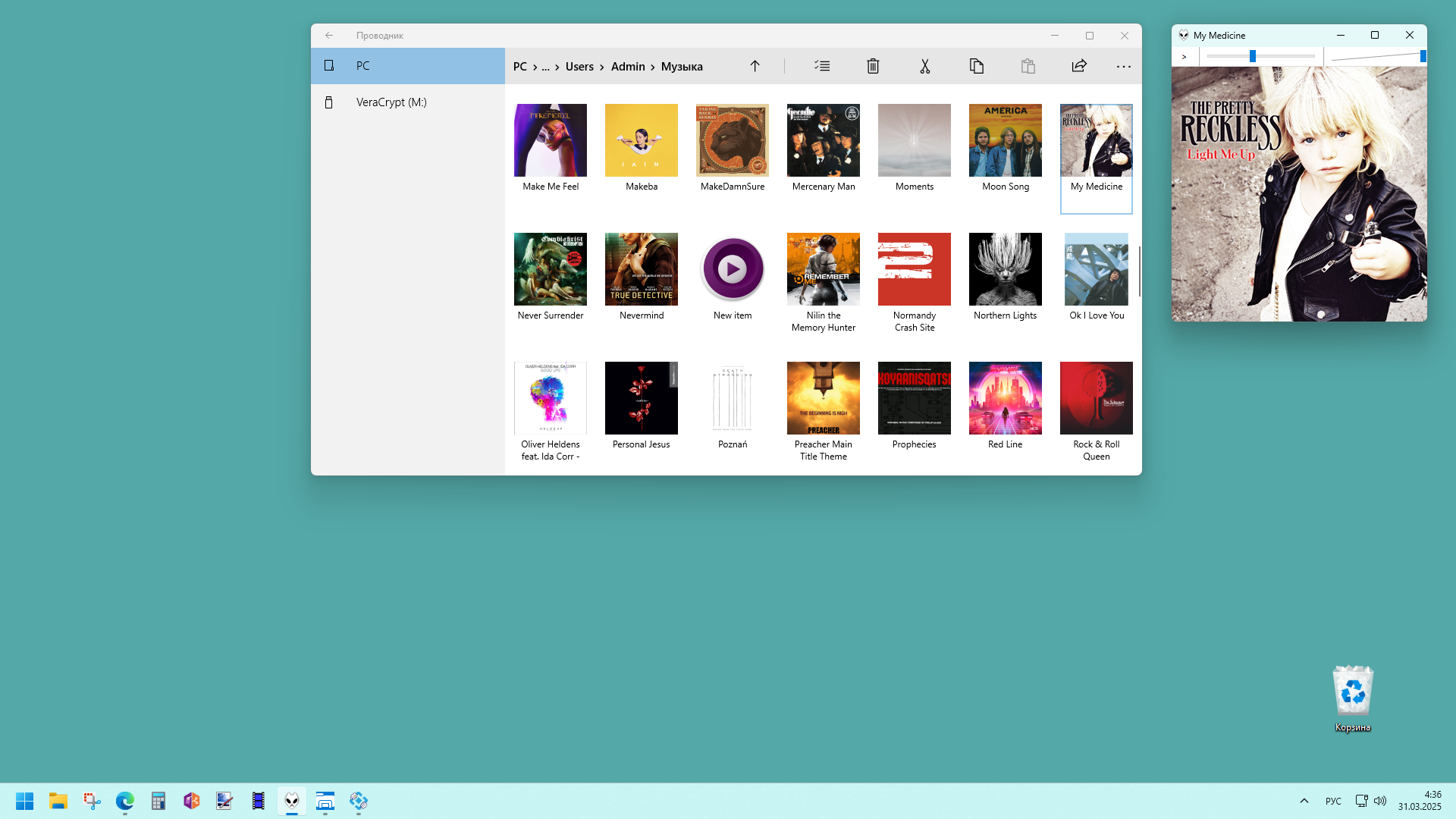Image resolution: width=1456 pixels, height=819 pixels.
Task: Click the back arrow in the Проводник title bar
Action: pyautogui.click(x=329, y=36)
